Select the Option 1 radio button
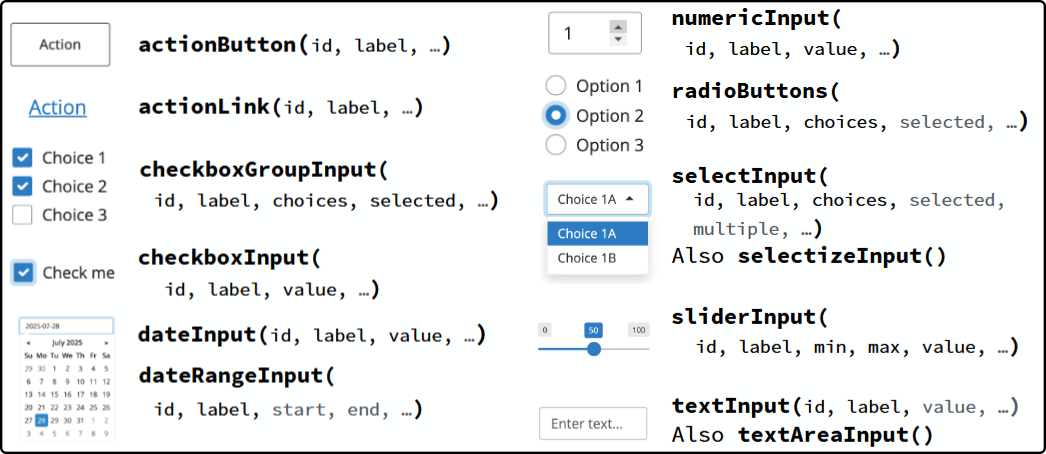This screenshot has width=1046, height=454. click(x=556, y=86)
